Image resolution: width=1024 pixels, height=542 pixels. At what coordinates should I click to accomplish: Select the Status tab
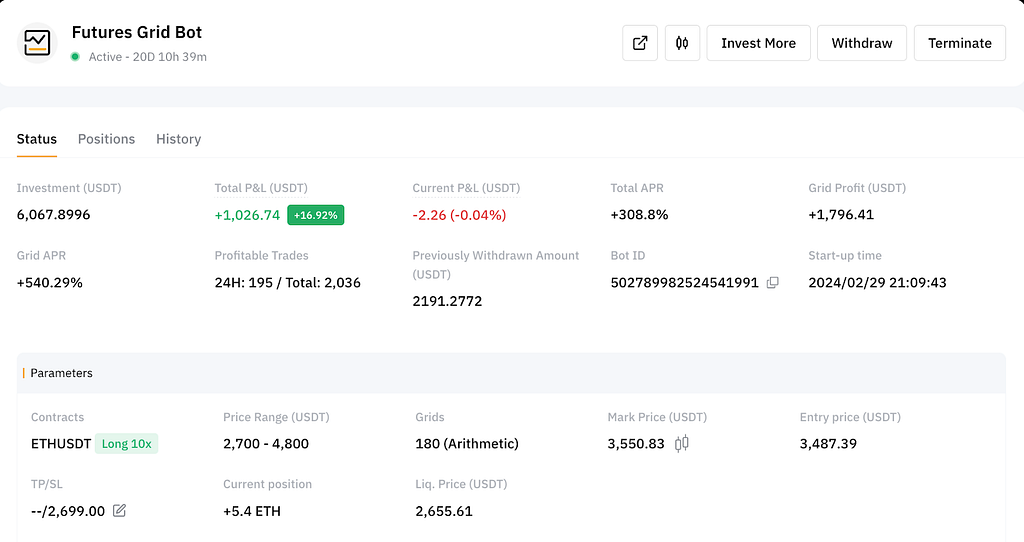click(37, 139)
